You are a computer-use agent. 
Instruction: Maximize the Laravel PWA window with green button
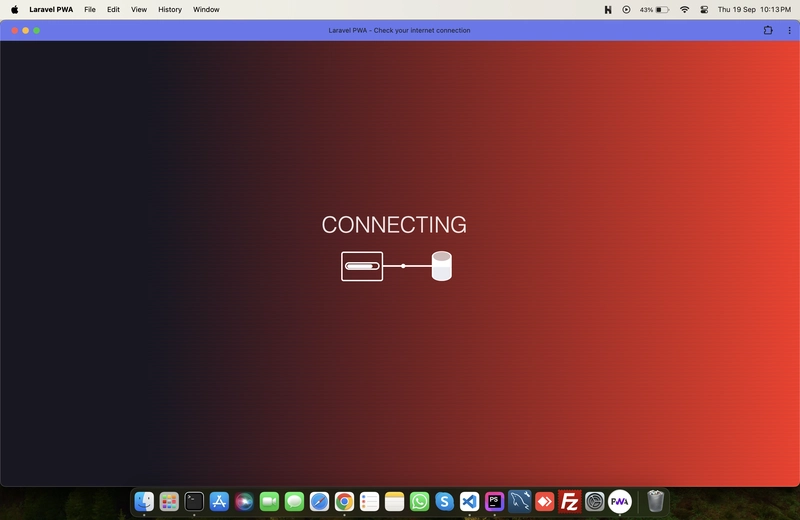[x=36, y=30]
